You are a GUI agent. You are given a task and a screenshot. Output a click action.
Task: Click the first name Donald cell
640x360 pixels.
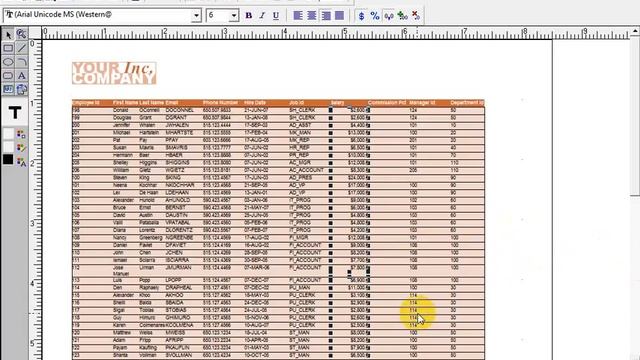click(x=120, y=110)
